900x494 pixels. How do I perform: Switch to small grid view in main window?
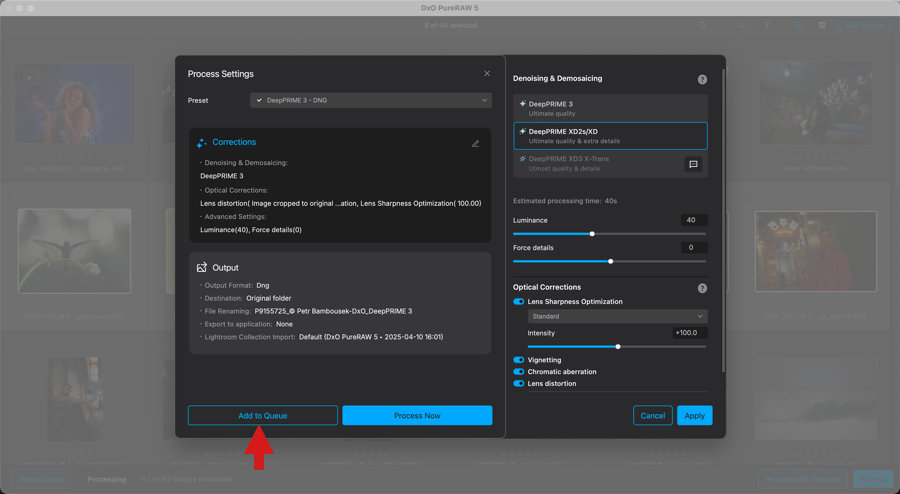(x=799, y=25)
